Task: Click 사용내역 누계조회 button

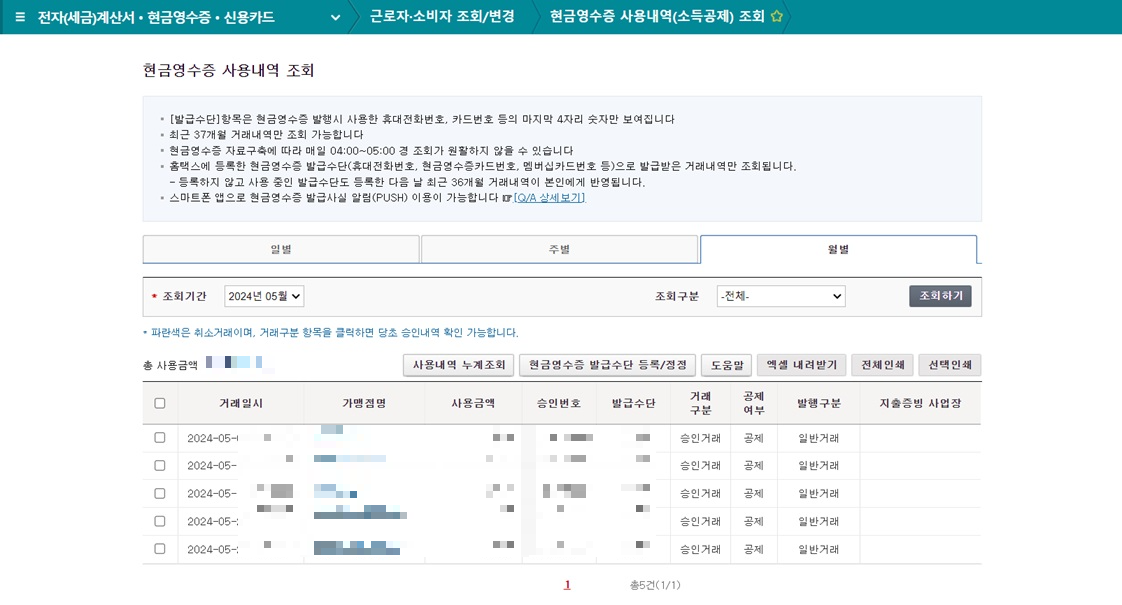Action: [x=459, y=365]
